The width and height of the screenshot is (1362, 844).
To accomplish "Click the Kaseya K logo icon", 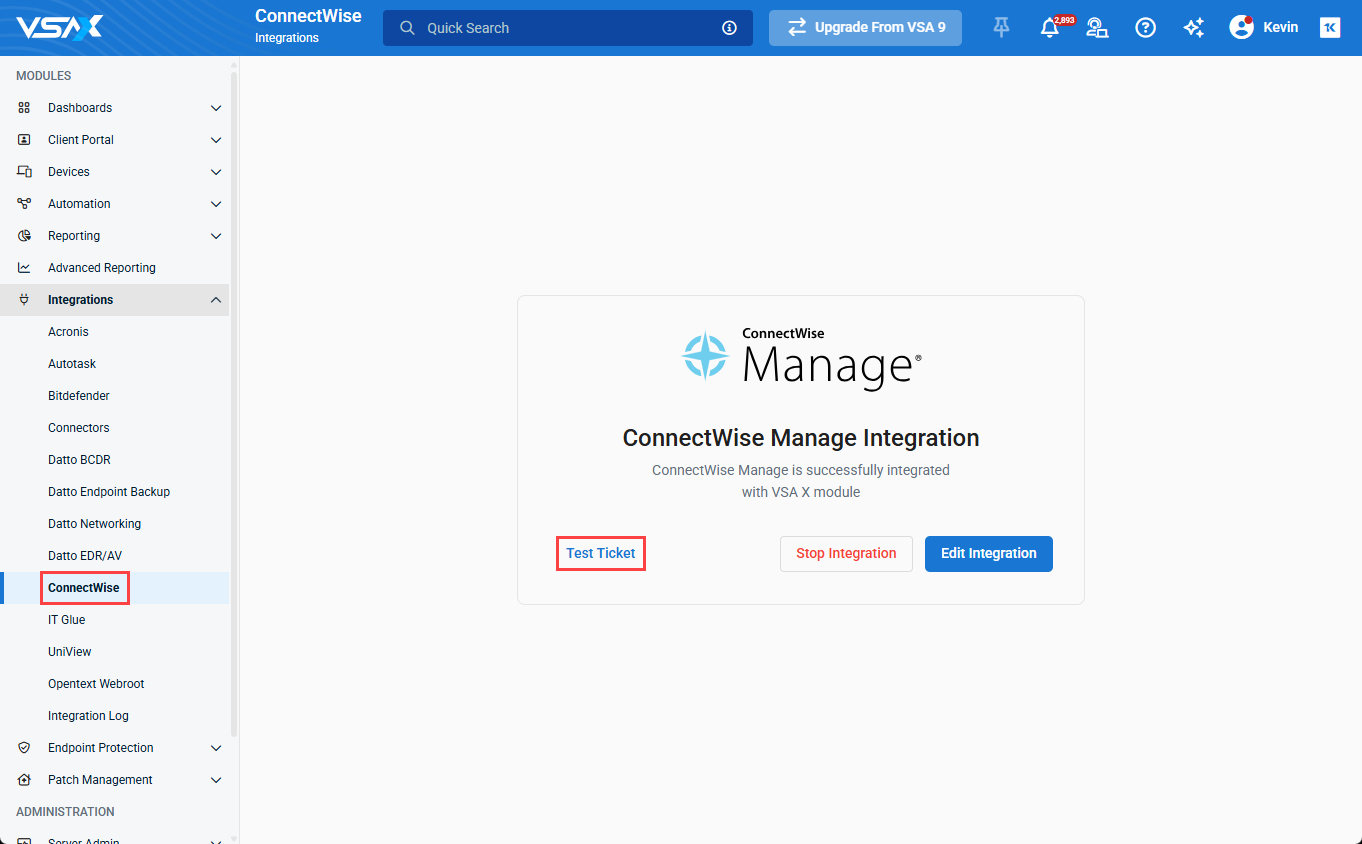I will [1330, 28].
